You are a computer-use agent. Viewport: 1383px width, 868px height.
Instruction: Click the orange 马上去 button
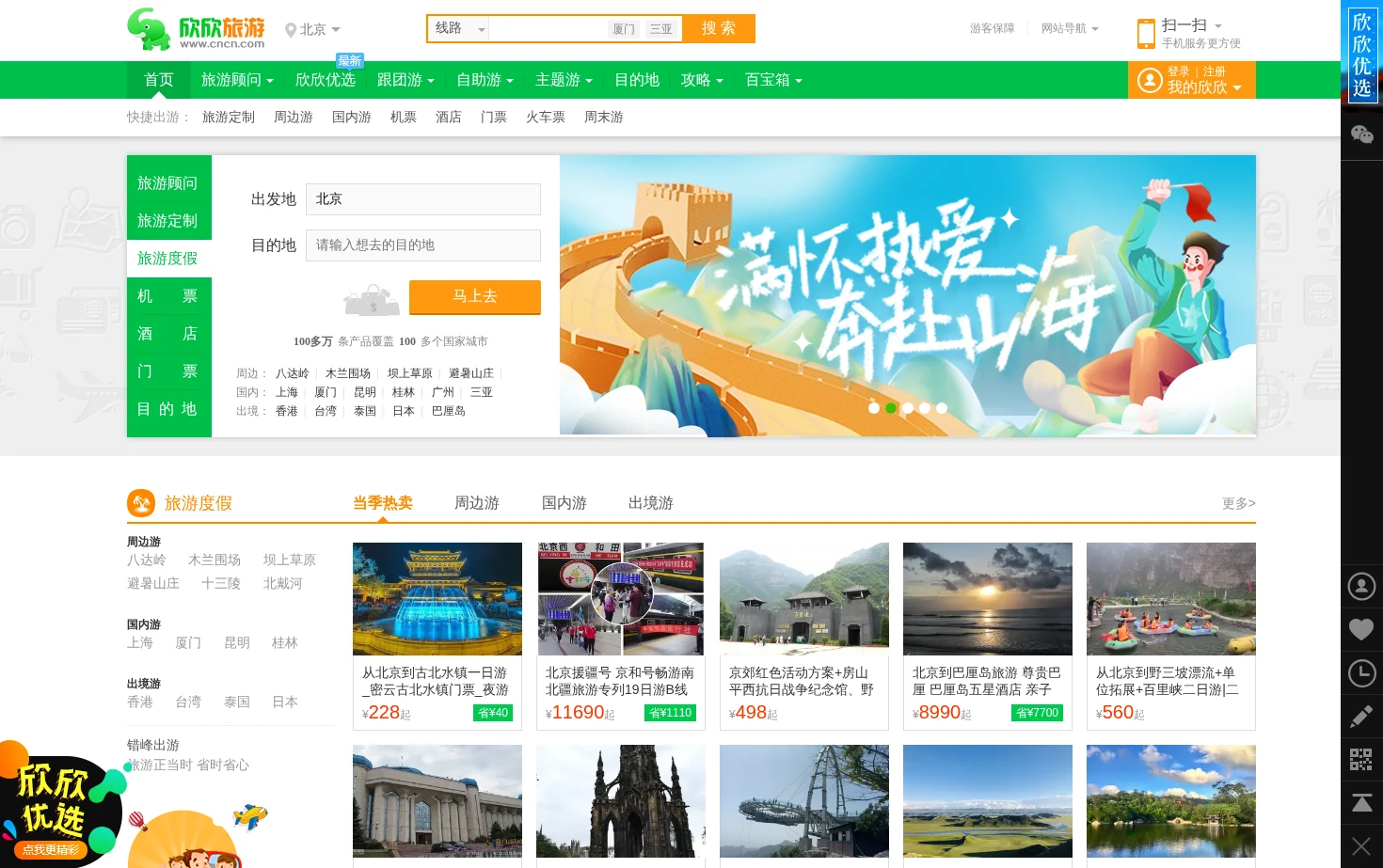click(x=475, y=296)
